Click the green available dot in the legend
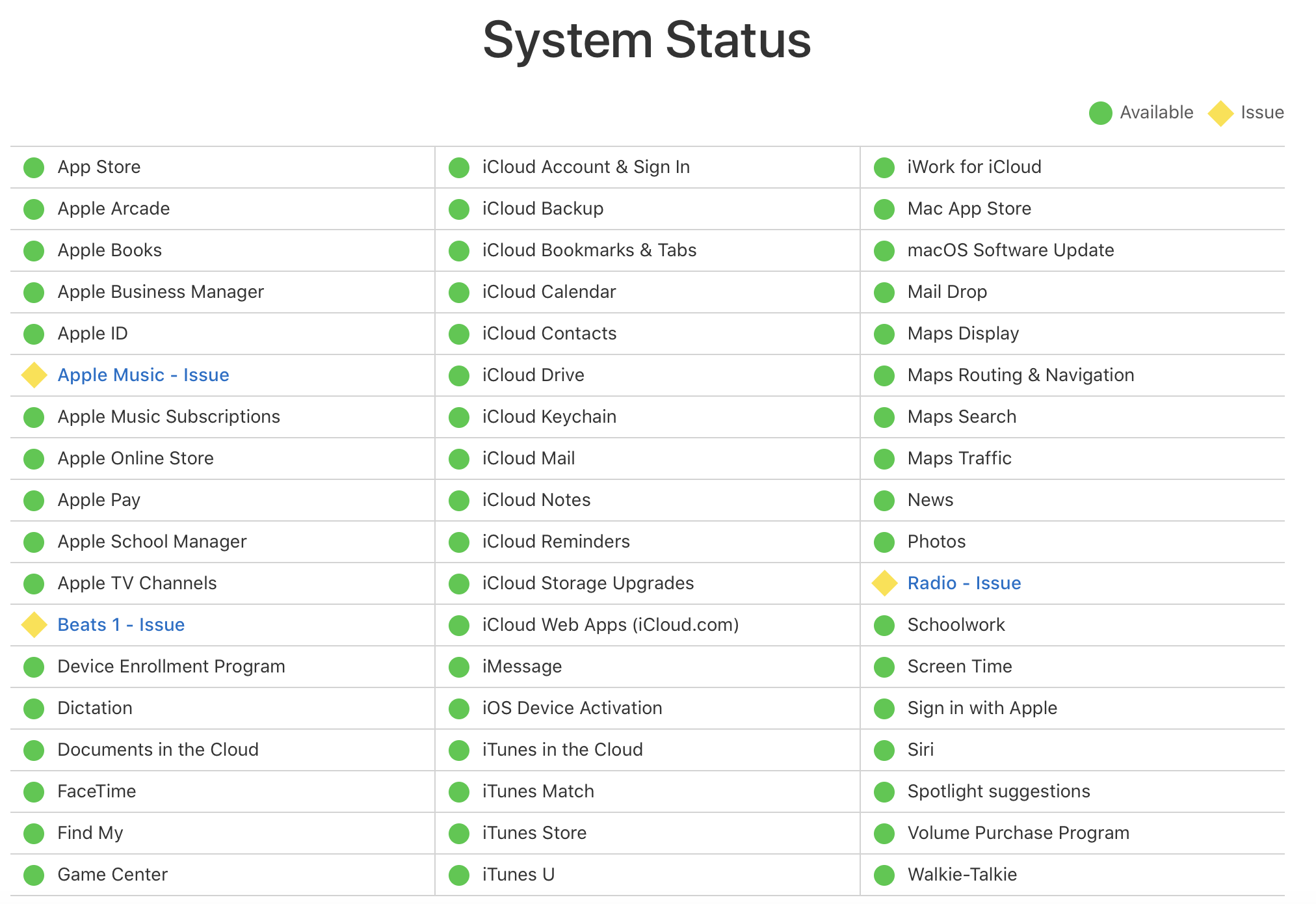The image size is (1316, 904). point(1100,113)
